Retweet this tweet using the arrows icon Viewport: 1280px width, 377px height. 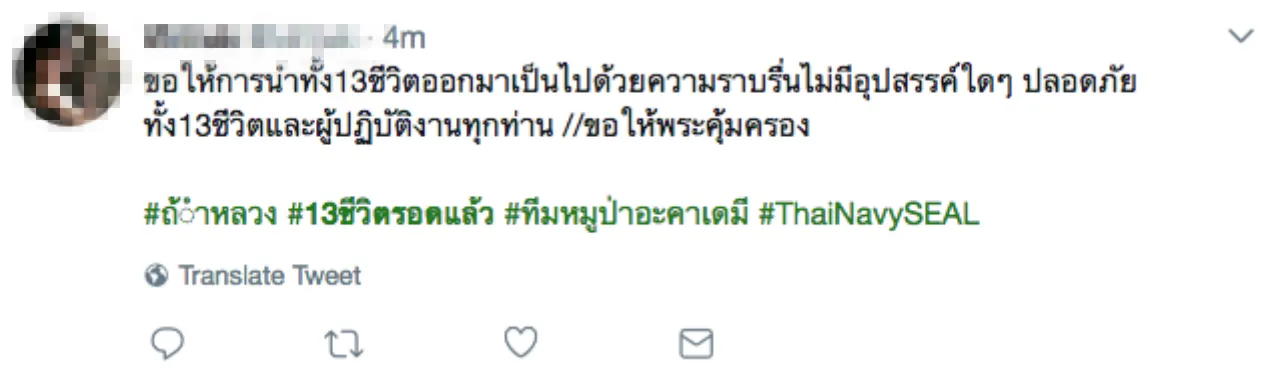tap(344, 345)
